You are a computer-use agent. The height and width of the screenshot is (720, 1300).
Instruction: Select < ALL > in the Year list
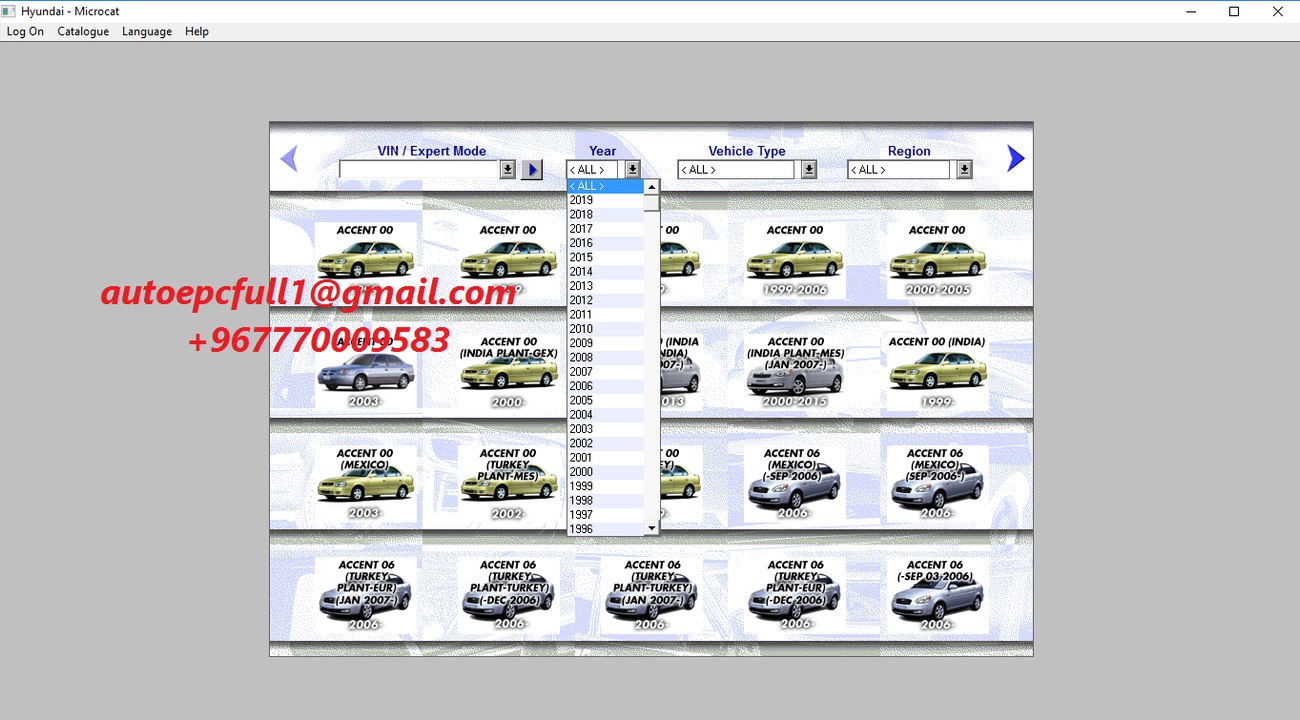(x=605, y=186)
